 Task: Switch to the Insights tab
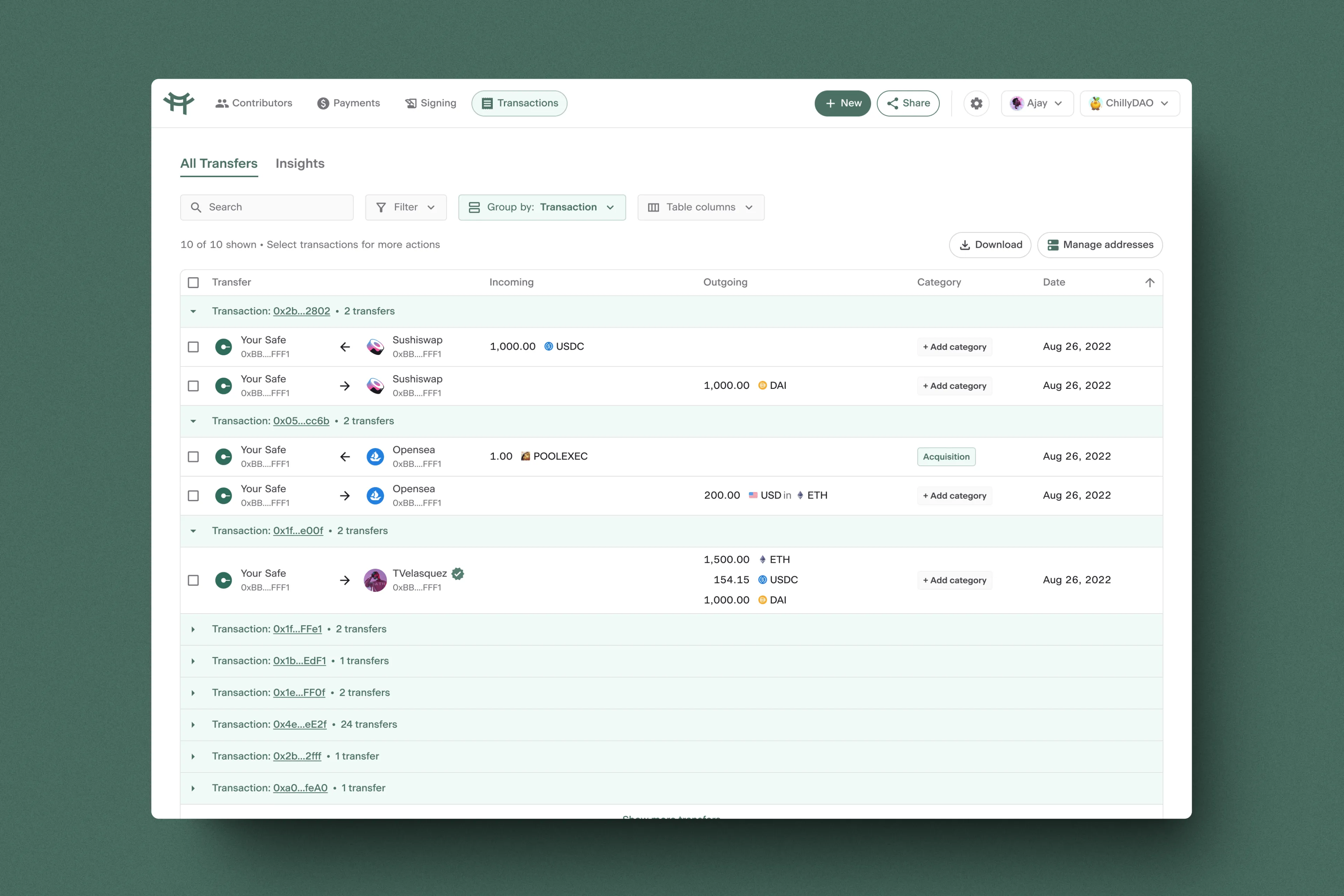click(x=300, y=163)
